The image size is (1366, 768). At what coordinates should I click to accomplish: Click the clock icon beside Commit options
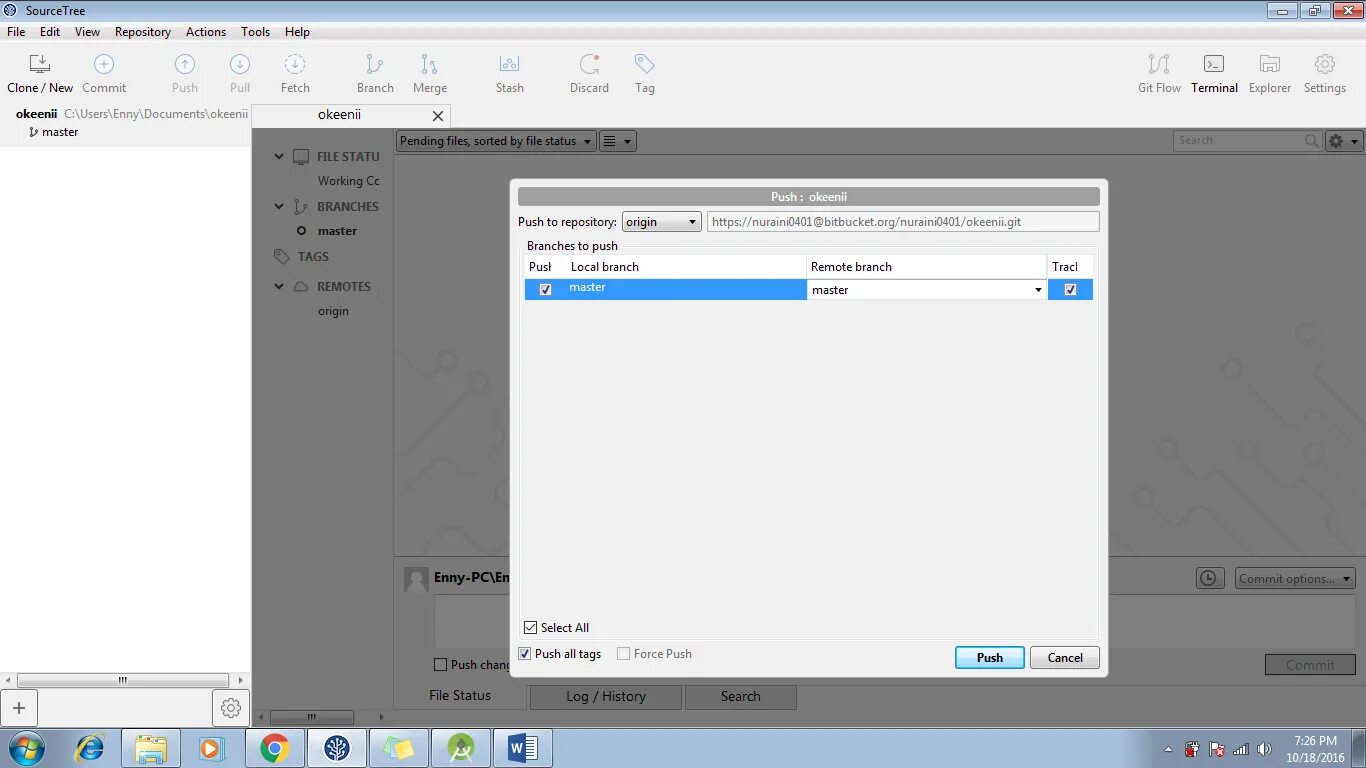(1210, 578)
